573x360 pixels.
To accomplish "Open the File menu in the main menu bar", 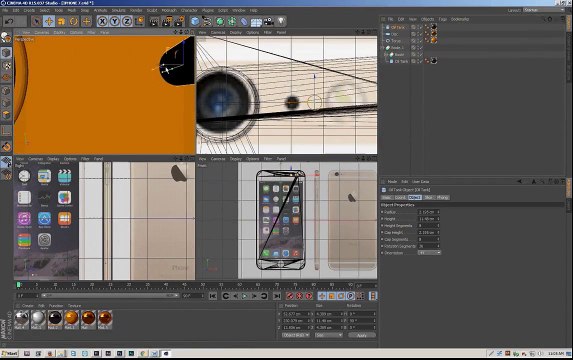I will click(5, 10).
